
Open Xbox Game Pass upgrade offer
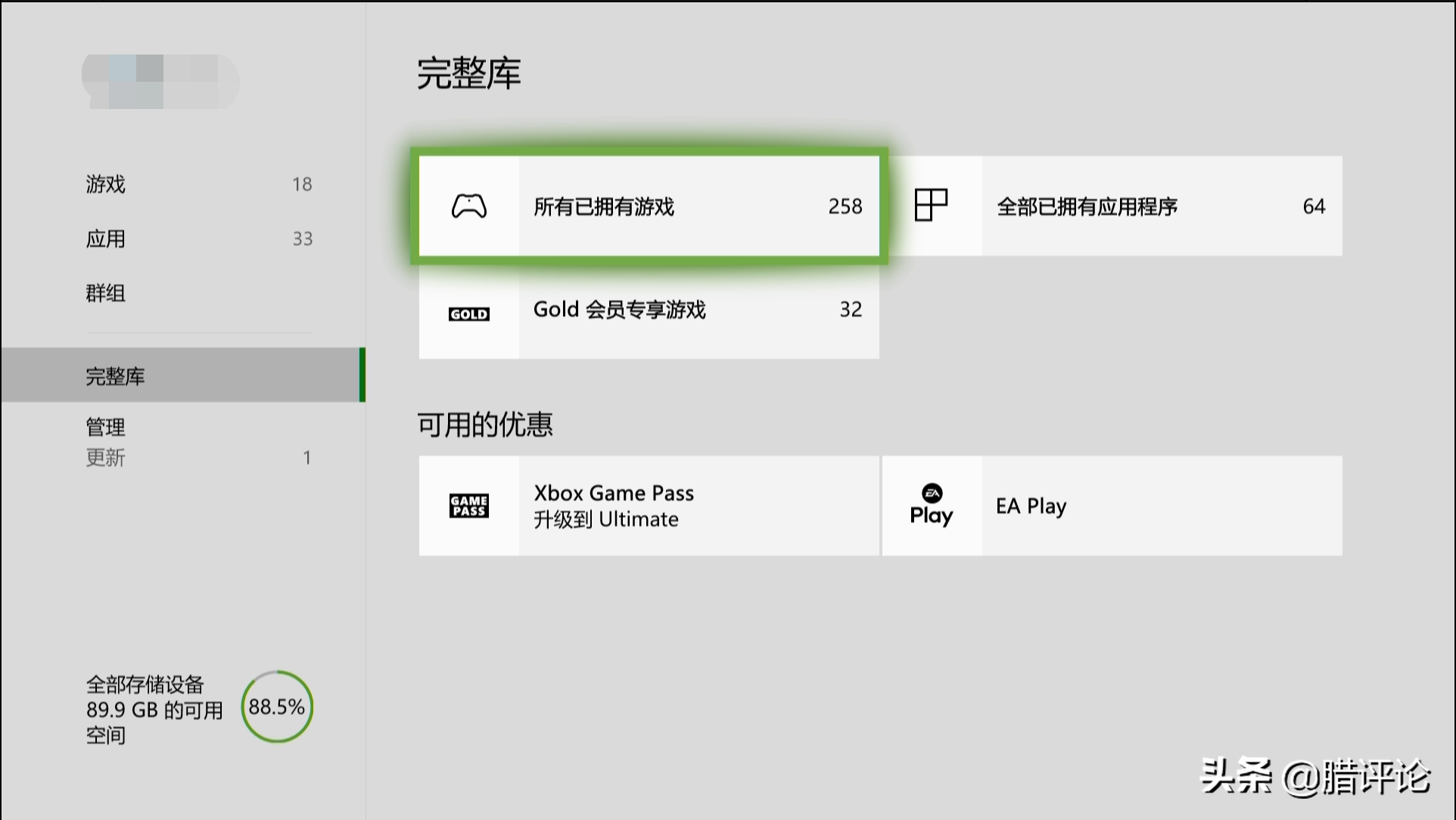(649, 506)
